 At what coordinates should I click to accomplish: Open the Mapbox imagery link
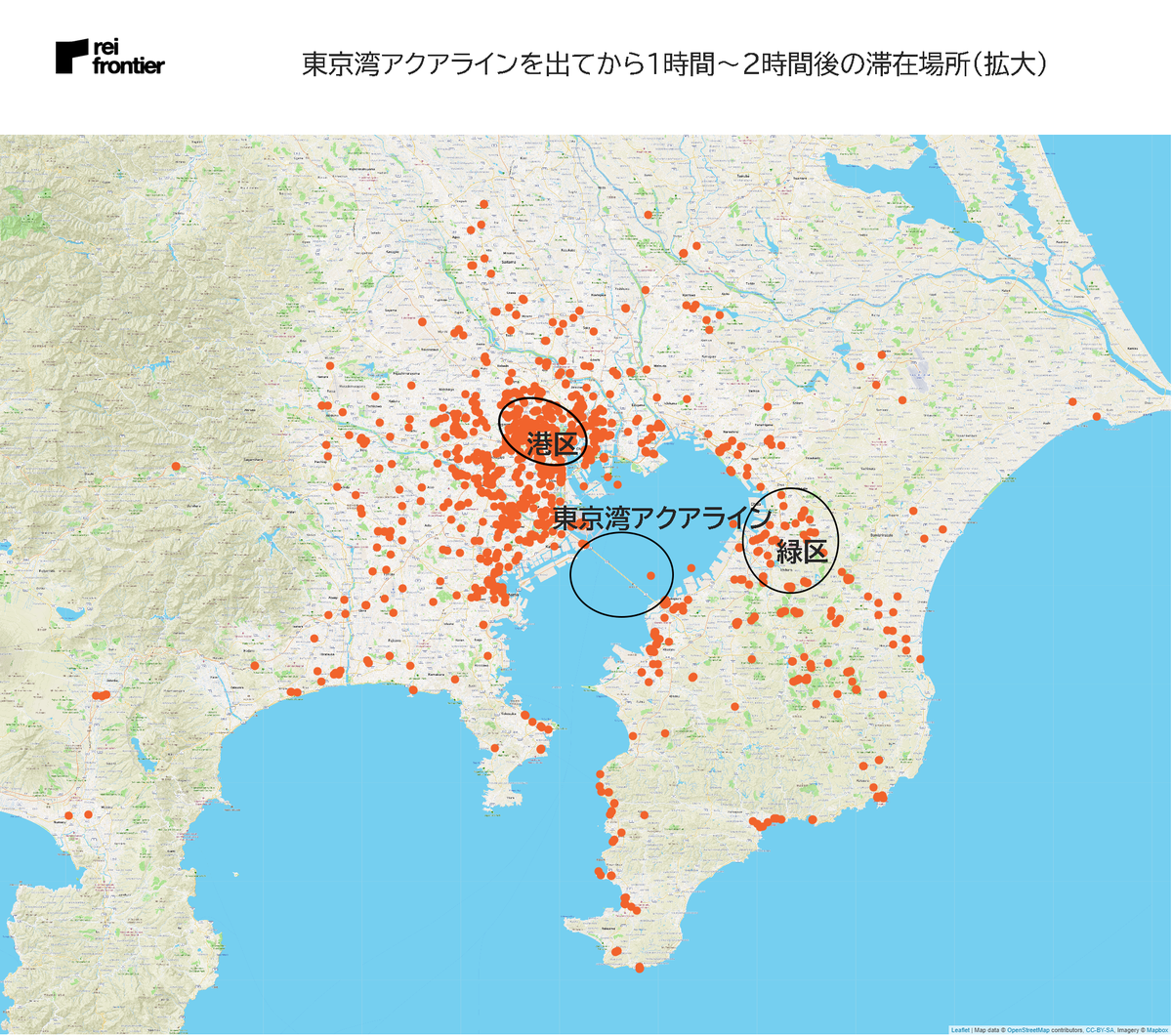click(x=1157, y=1029)
